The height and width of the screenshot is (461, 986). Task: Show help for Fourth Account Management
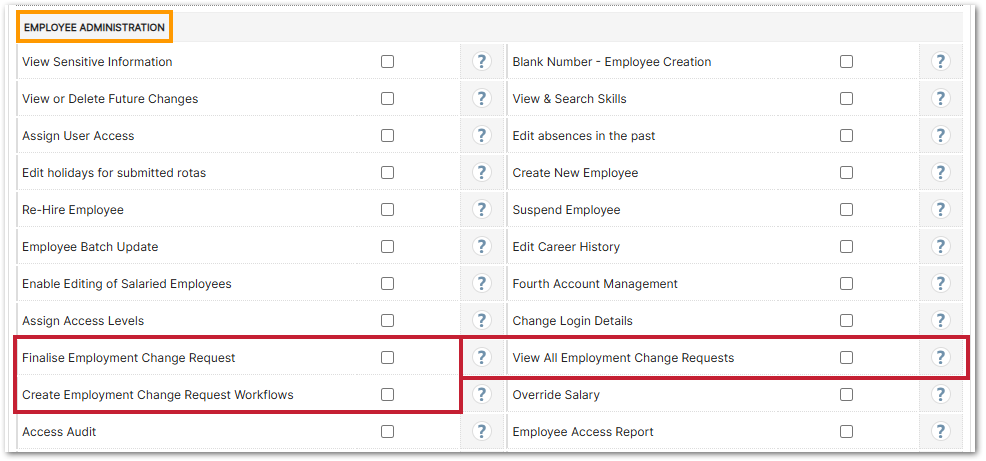click(940, 284)
